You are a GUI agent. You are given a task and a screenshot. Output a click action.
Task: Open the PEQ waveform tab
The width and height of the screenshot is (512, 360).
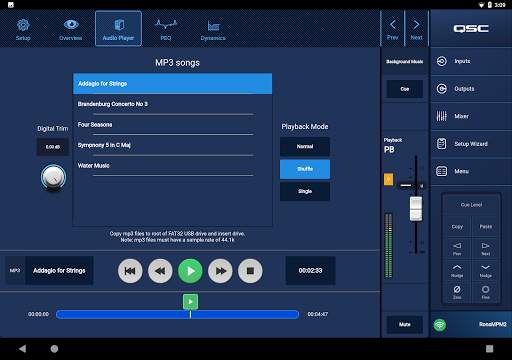tap(166, 29)
